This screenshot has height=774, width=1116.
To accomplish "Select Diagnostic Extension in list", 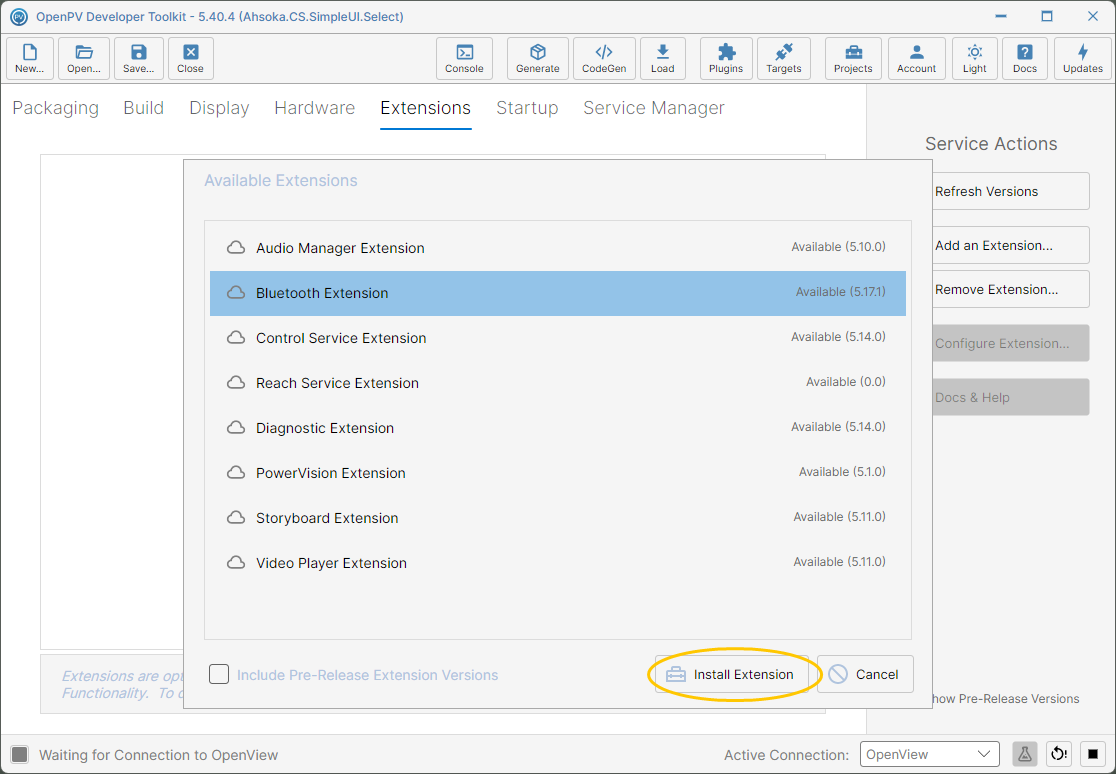I will pos(558,427).
